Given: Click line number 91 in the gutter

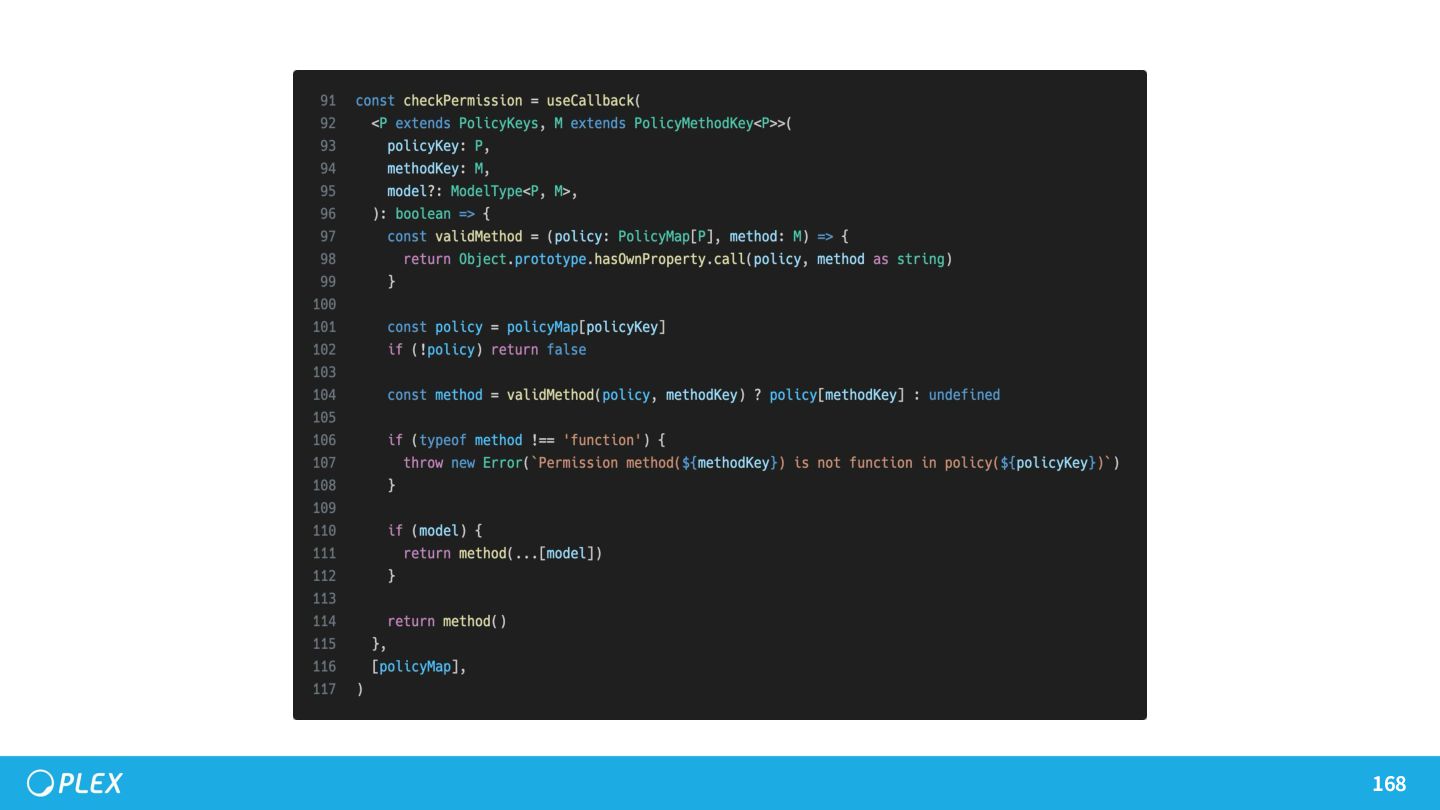Looking at the screenshot, I should [328, 101].
